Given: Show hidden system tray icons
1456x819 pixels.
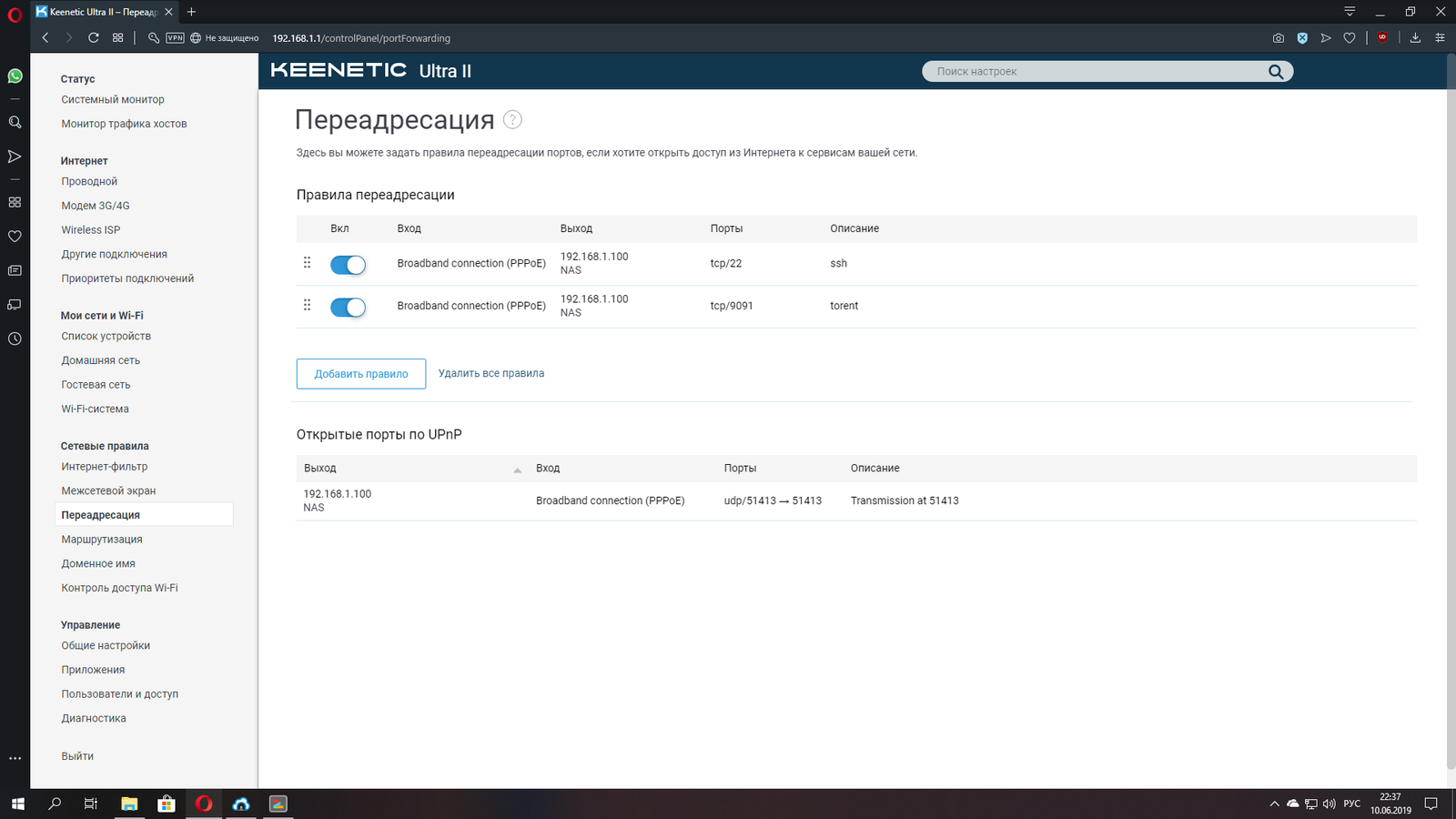Looking at the screenshot, I should [1274, 804].
